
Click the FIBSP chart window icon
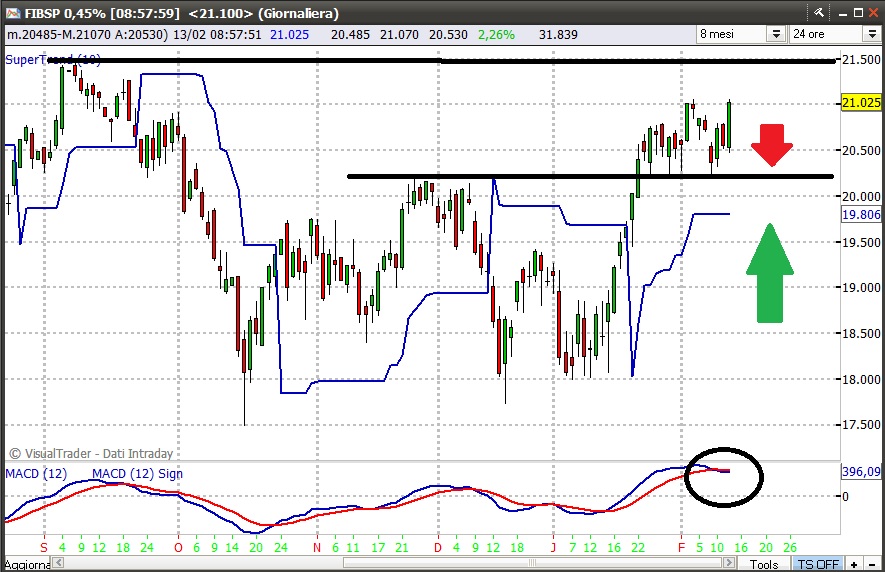coord(12,13)
